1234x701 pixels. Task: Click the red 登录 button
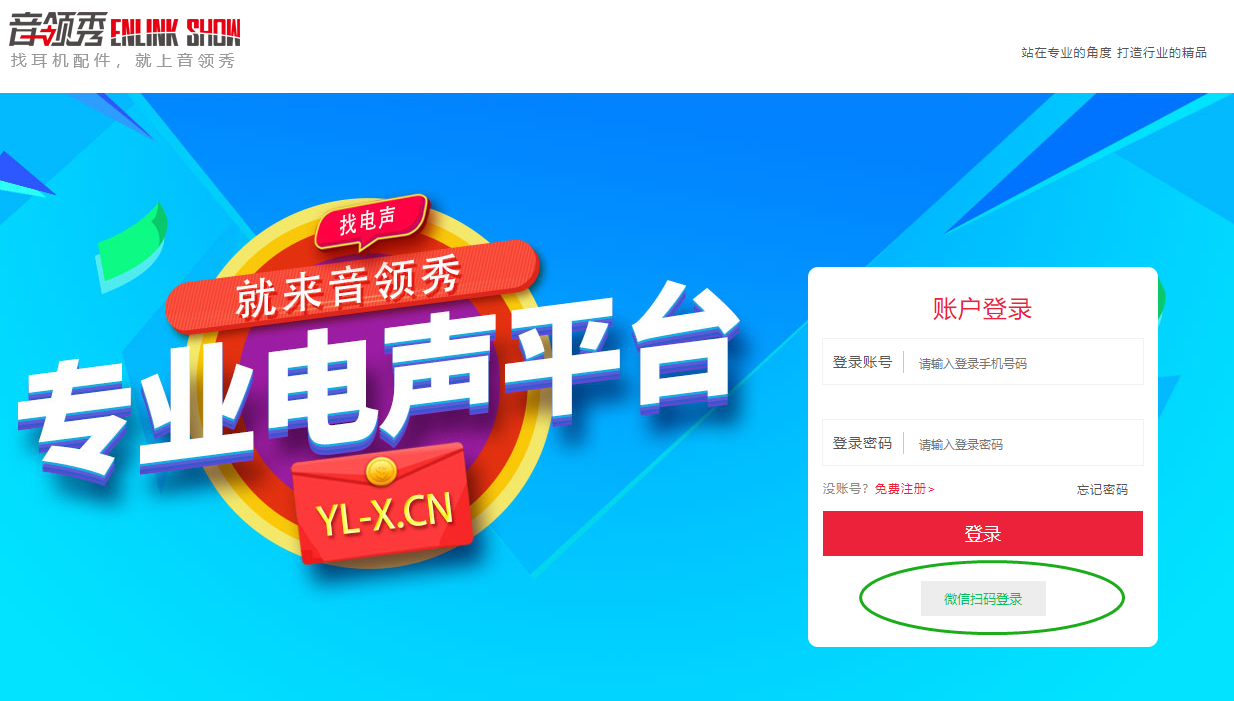(x=983, y=534)
